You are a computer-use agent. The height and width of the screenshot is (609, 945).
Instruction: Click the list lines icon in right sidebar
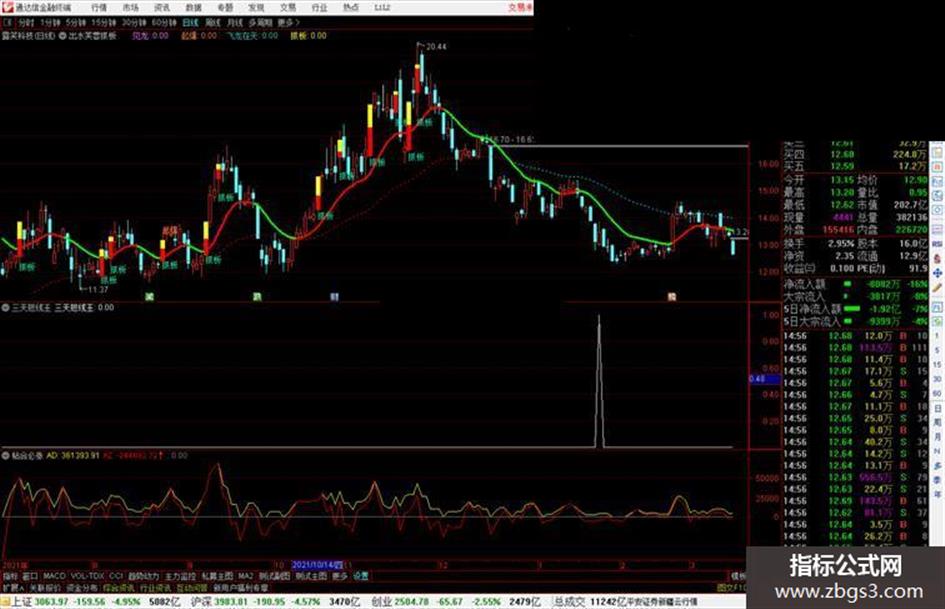coord(937,229)
